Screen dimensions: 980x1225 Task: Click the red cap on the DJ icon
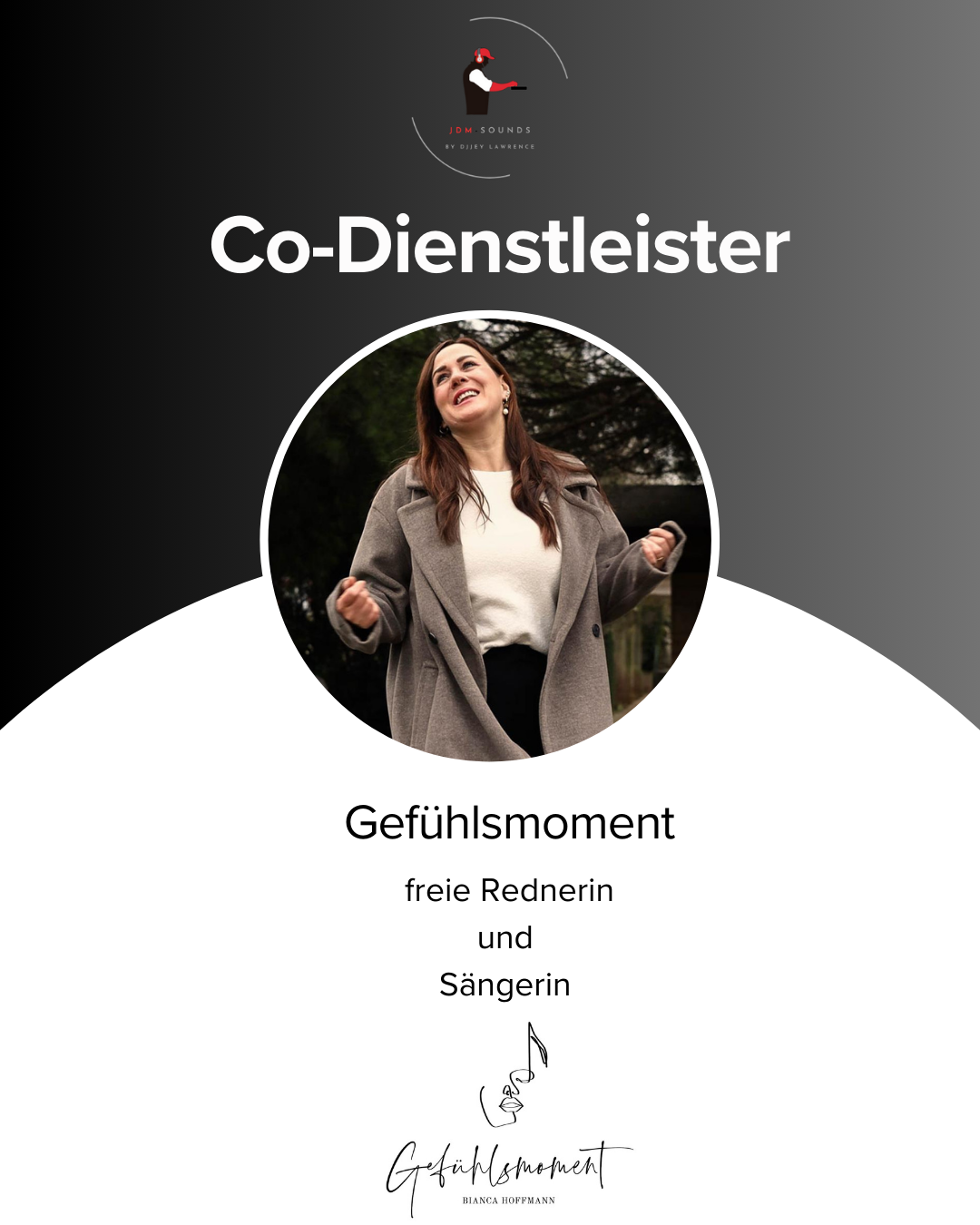point(485,54)
